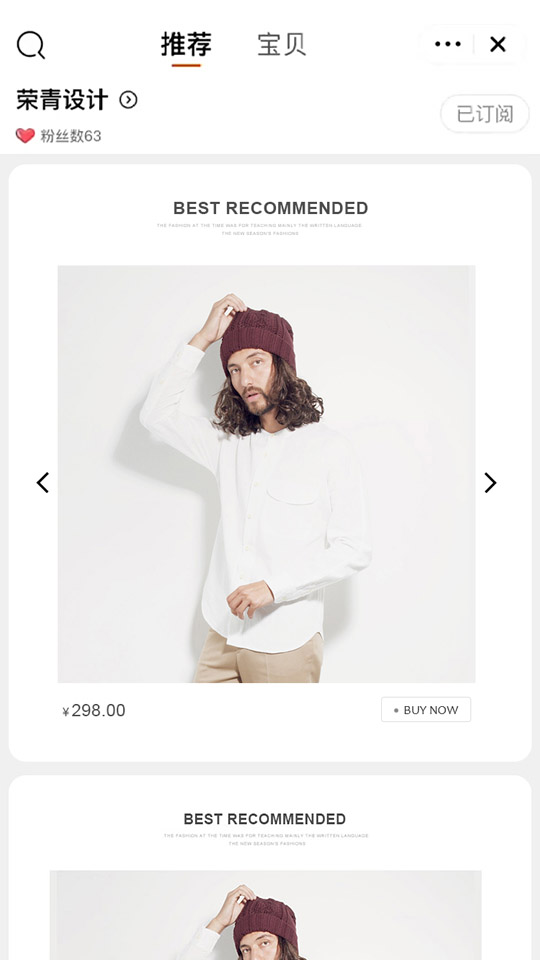The width and height of the screenshot is (540, 960).
Task: Click the 粉丝数63 follower count
Action: coord(70,136)
